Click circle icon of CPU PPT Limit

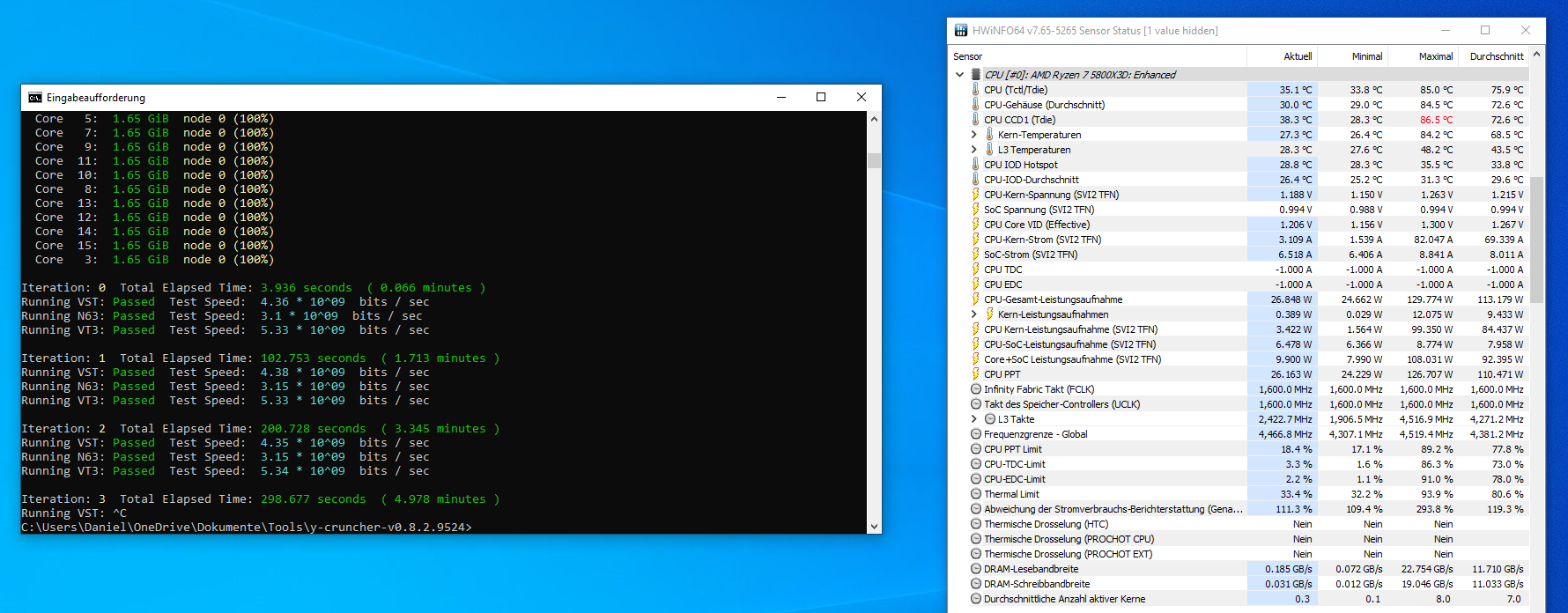pyautogui.click(x=976, y=449)
